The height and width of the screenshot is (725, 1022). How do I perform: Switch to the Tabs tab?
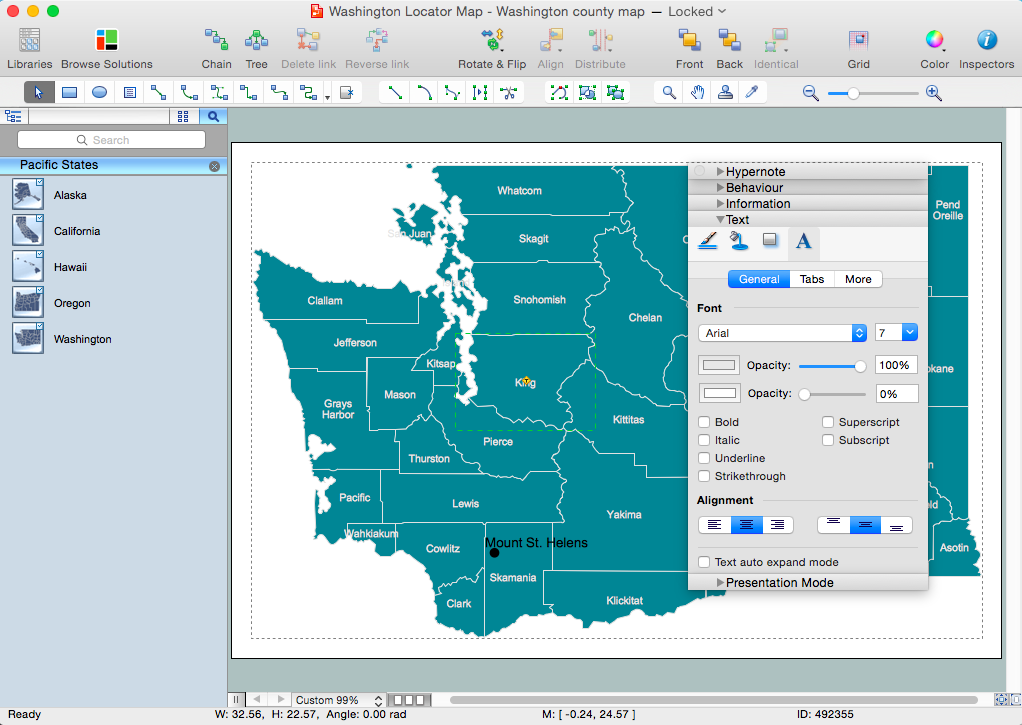(812, 280)
